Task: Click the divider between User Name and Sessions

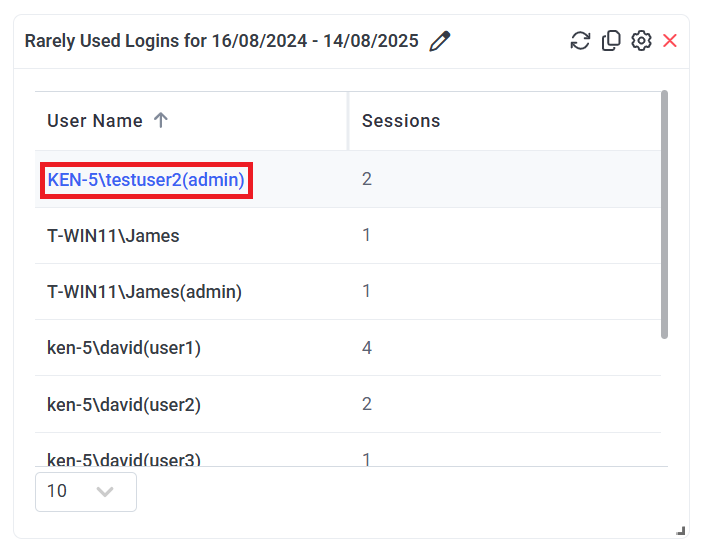Action: click(348, 121)
